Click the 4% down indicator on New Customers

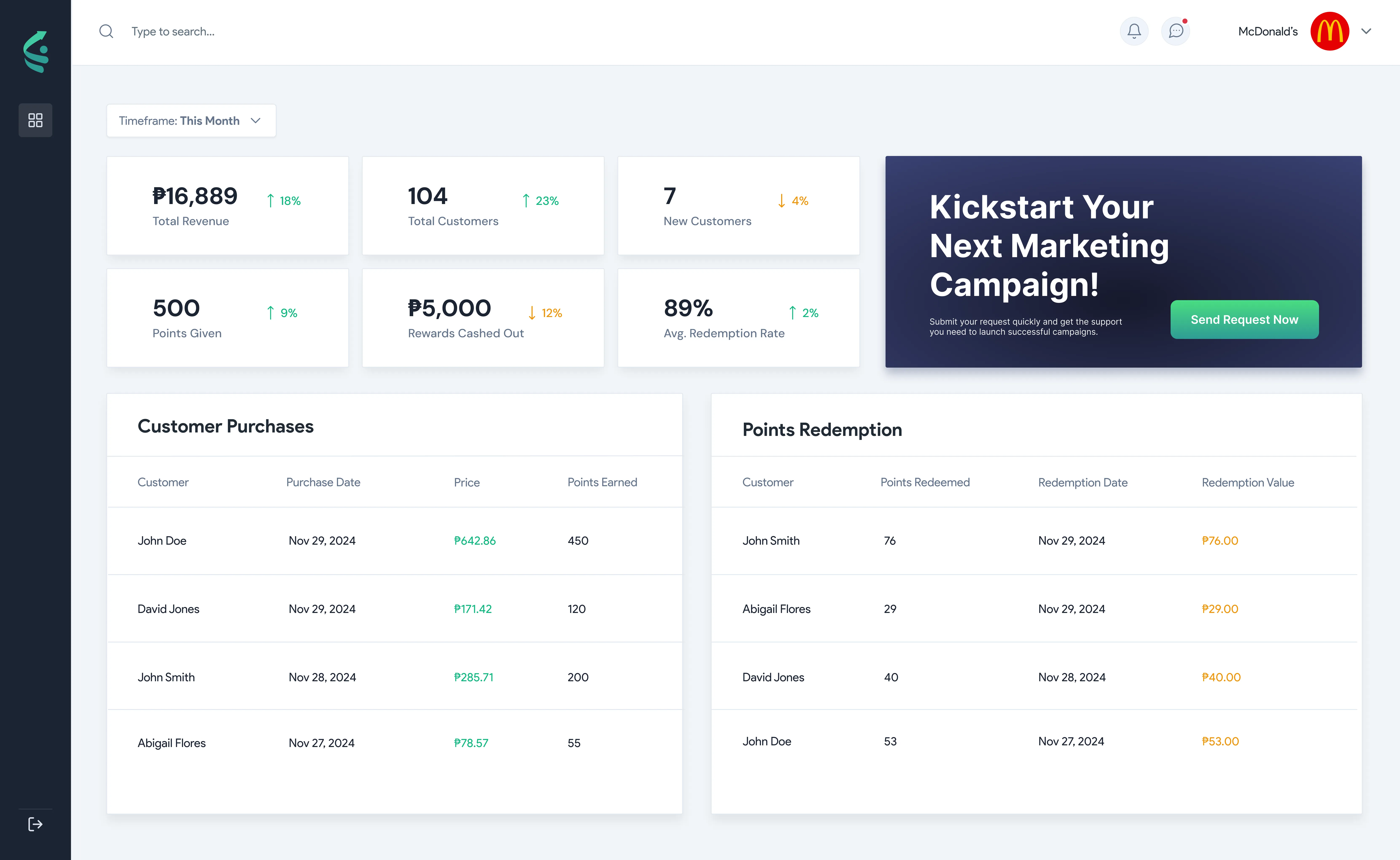(x=793, y=201)
